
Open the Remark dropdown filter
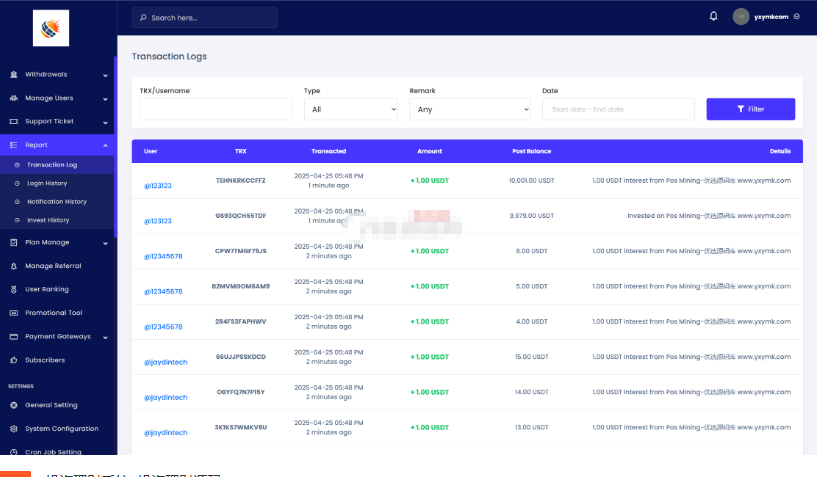470,109
